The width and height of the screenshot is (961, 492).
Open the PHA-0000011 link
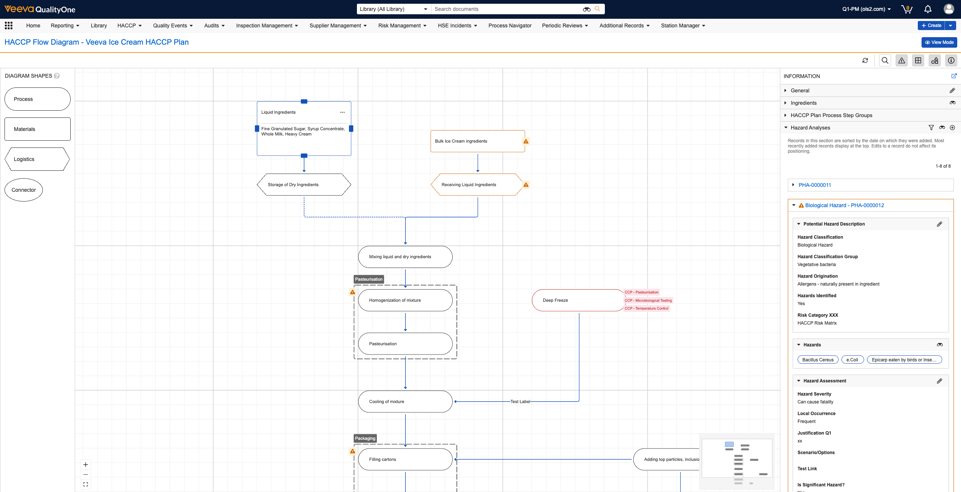pyautogui.click(x=815, y=184)
